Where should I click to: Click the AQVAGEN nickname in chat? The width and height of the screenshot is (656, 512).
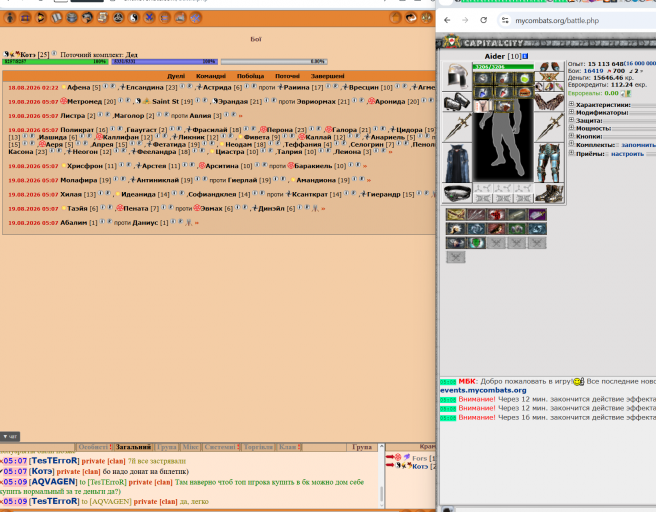pos(54,482)
